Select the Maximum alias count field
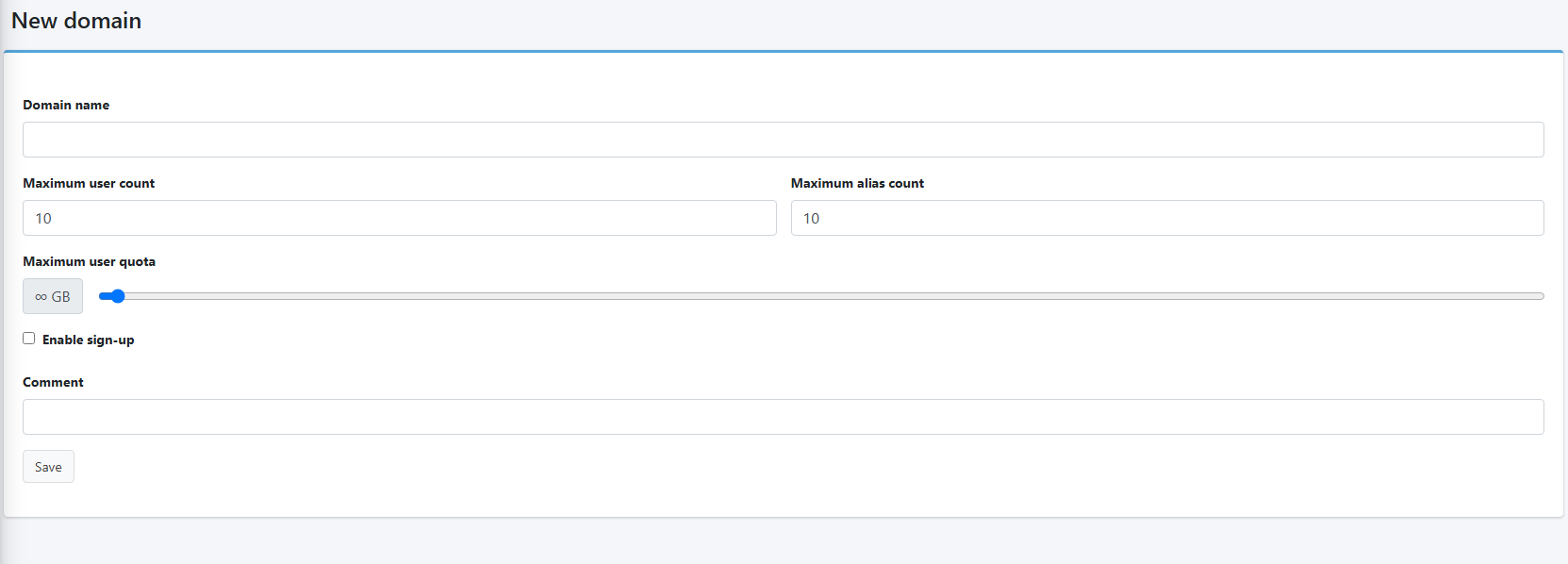This screenshot has height=564, width=1568. click(x=1167, y=218)
